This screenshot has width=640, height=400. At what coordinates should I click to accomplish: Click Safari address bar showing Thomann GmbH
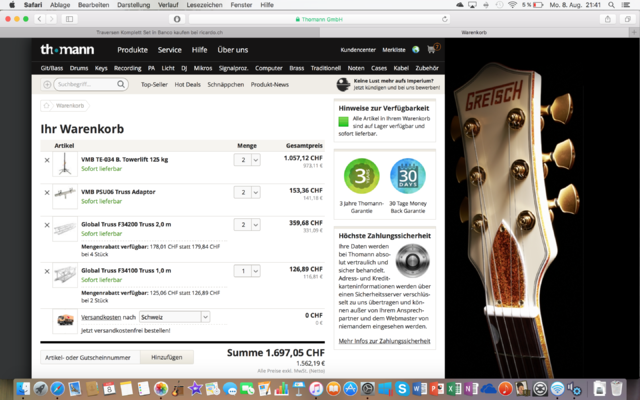pos(319,19)
